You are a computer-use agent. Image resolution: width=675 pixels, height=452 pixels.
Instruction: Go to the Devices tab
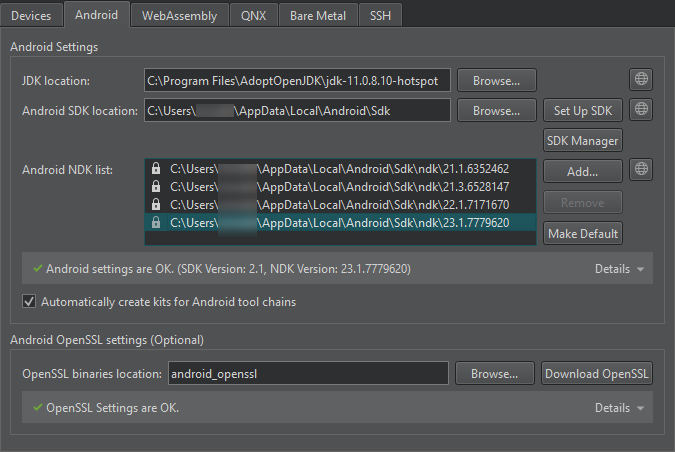tap(31, 16)
